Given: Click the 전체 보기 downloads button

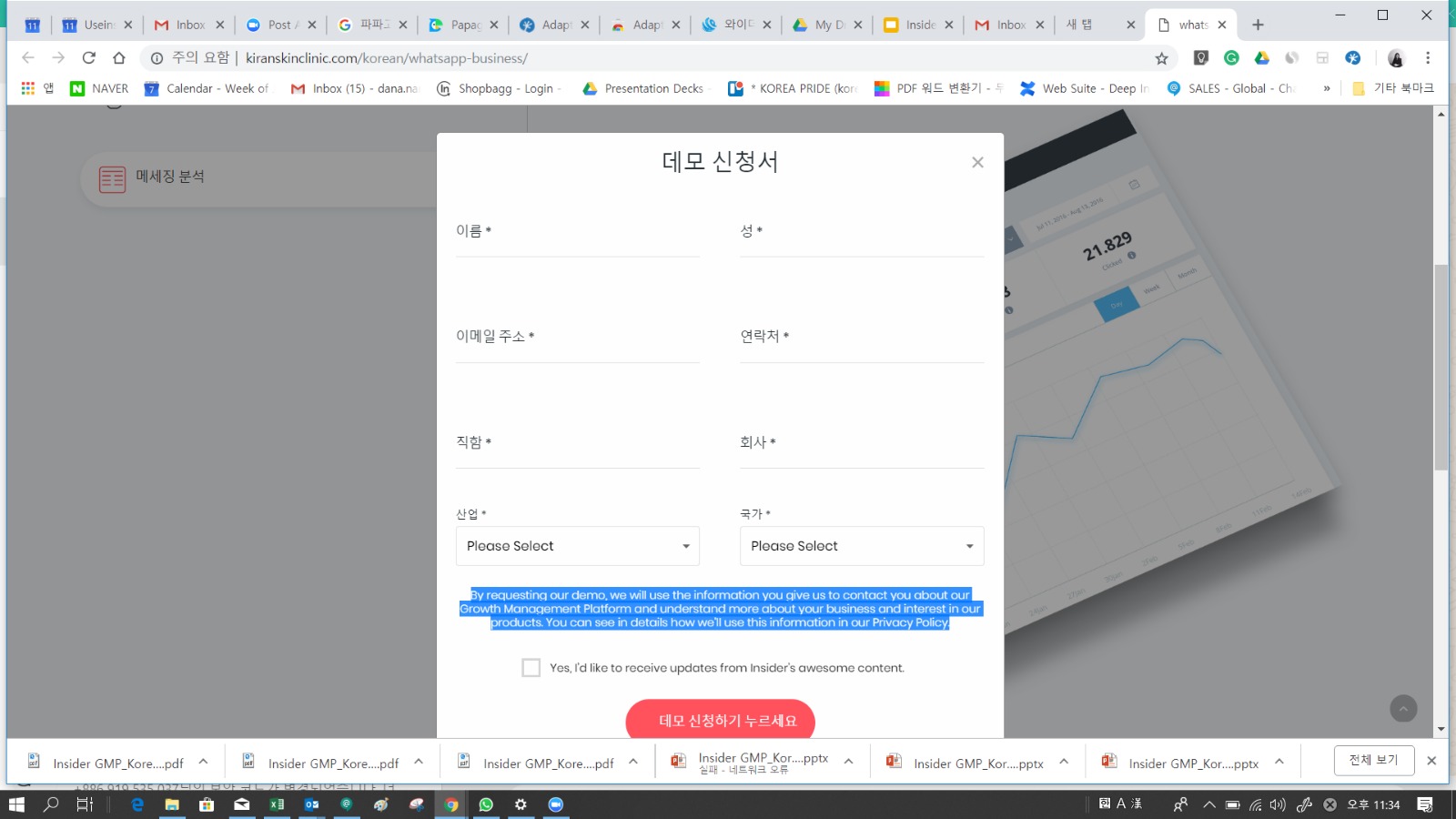Looking at the screenshot, I should [x=1373, y=760].
